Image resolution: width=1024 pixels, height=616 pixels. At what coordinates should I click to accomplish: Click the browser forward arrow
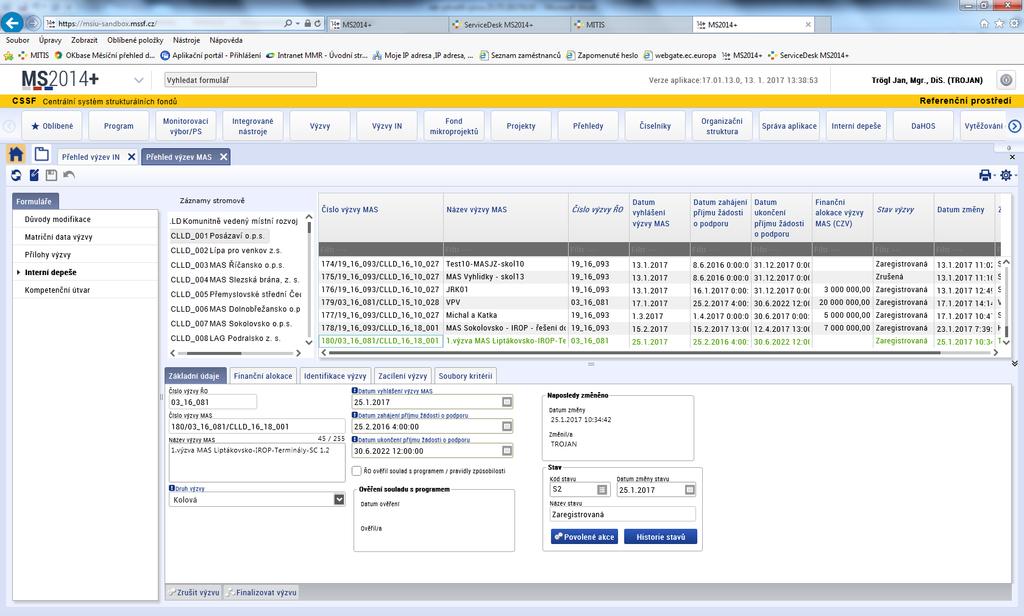(x=33, y=24)
